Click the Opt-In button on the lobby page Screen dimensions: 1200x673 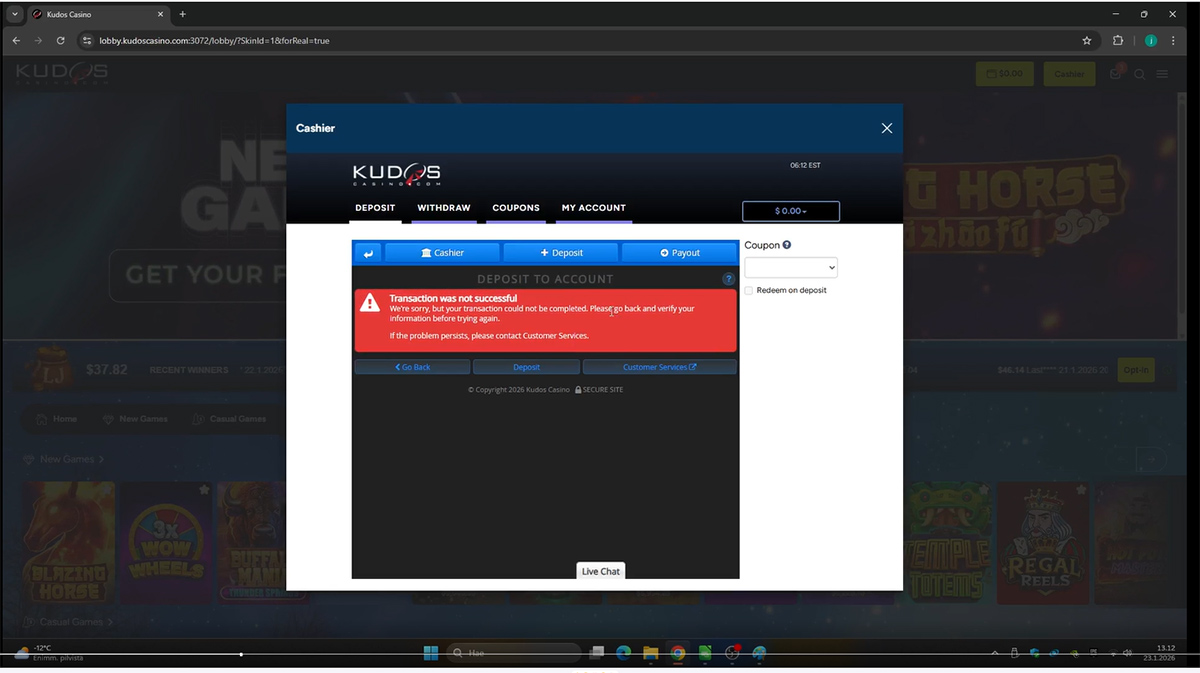(1136, 370)
